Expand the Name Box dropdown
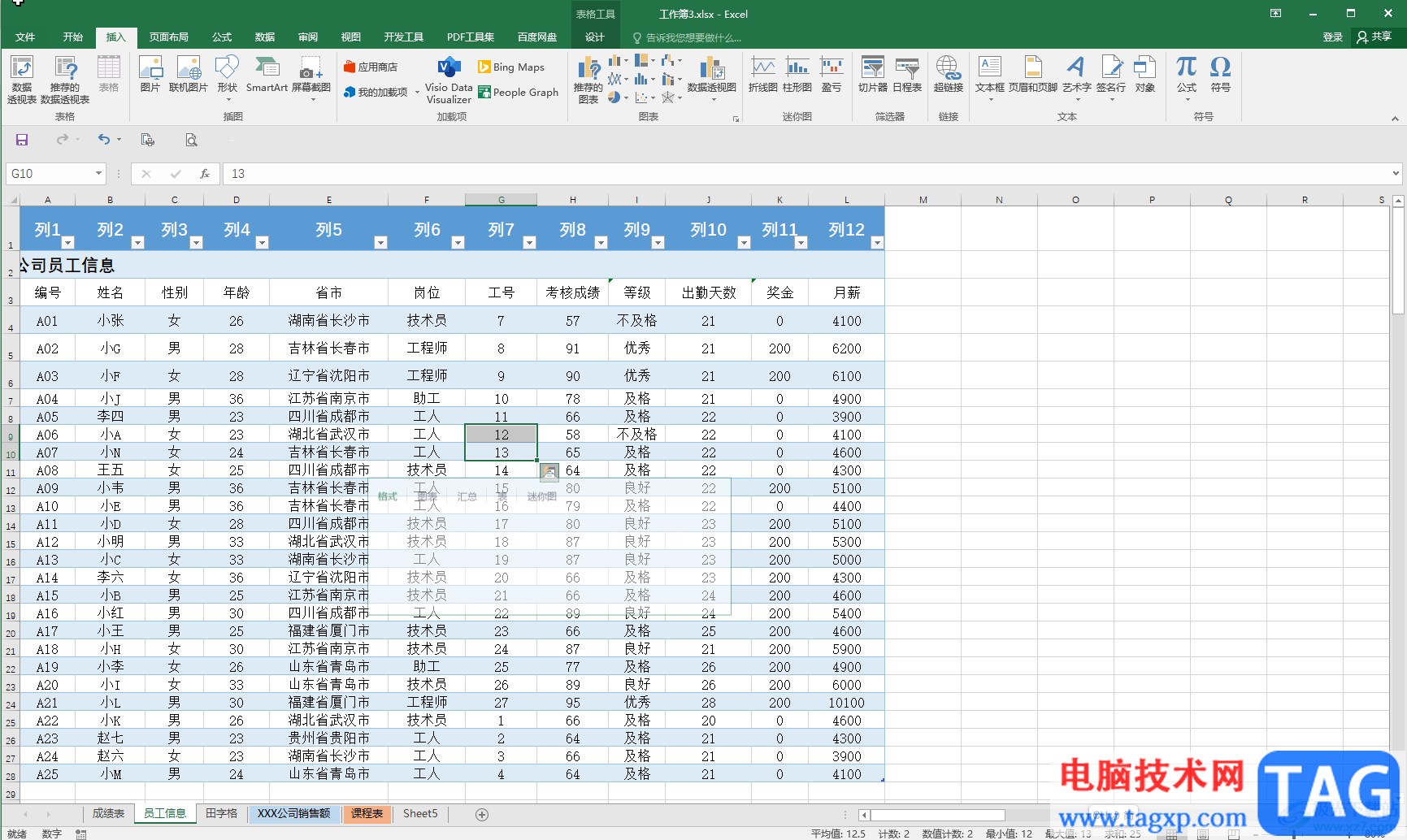The height and width of the screenshot is (840, 1407). (x=98, y=173)
